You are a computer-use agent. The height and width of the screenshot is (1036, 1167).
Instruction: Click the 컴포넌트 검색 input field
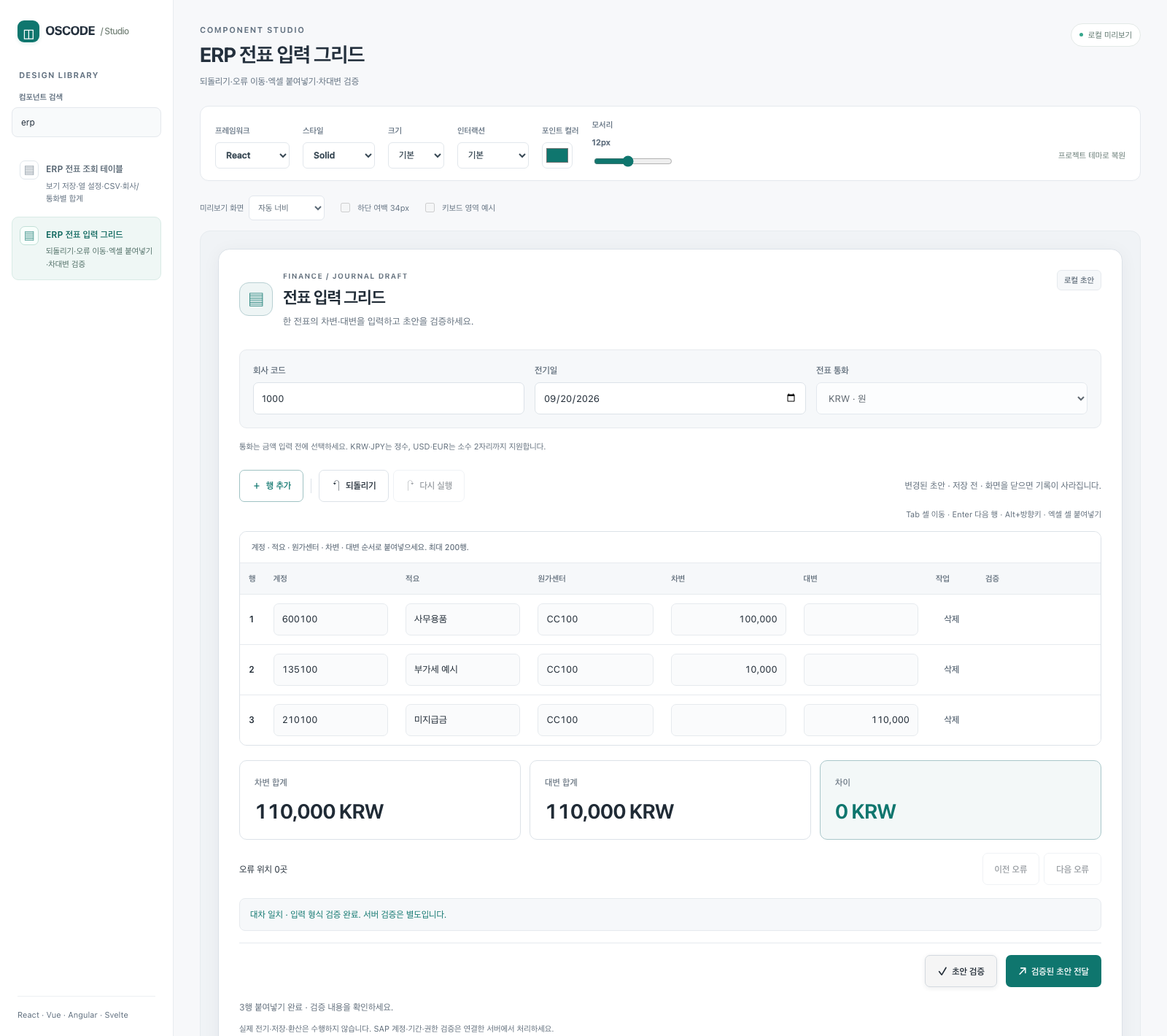pyautogui.click(x=86, y=122)
